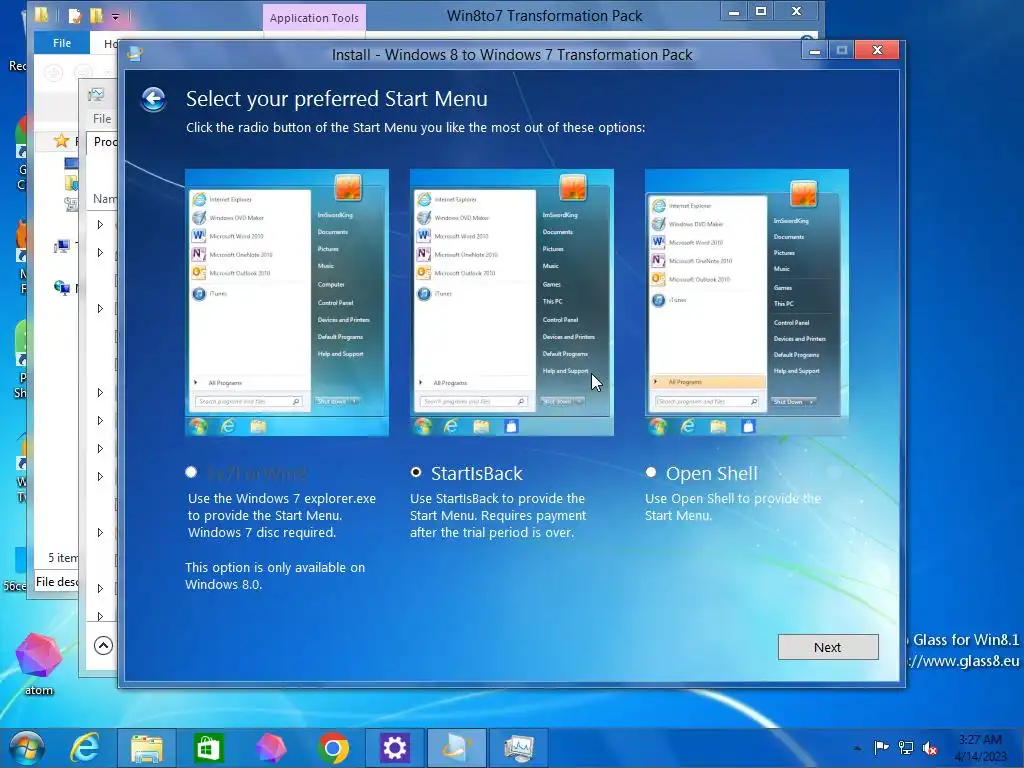Image resolution: width=1024 pixels, height=768 pixels.
Task: Launch Google Chrome from taskbar
Action: click(x=333, y=748)
